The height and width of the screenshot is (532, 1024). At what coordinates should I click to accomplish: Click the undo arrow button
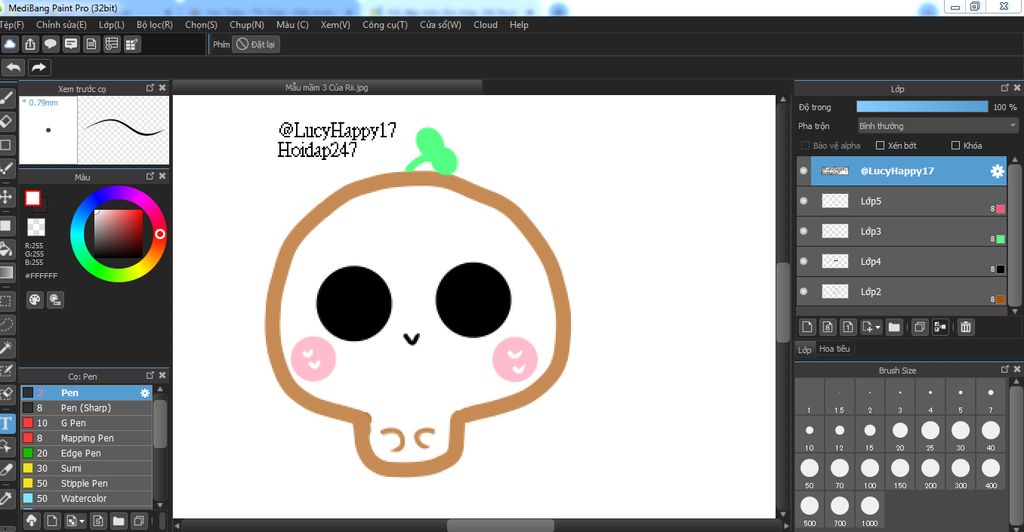[14, 67]
